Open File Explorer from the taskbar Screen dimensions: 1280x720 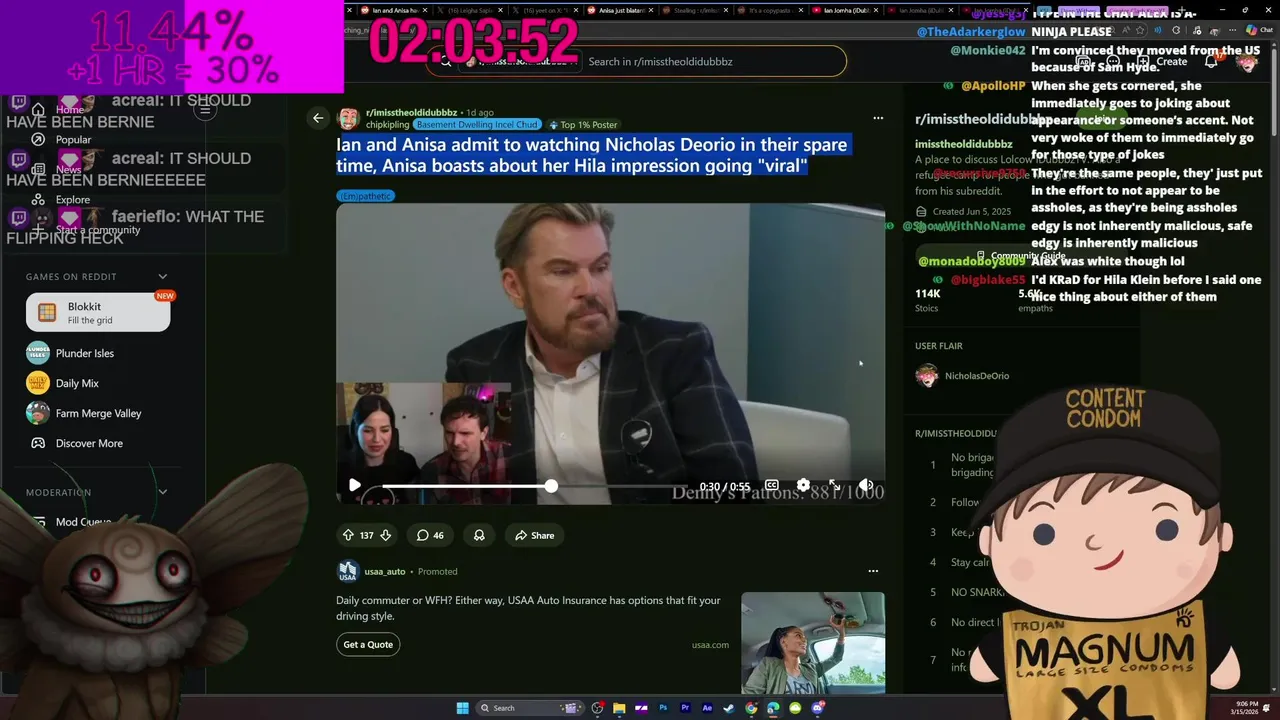[x=619, y=708]
